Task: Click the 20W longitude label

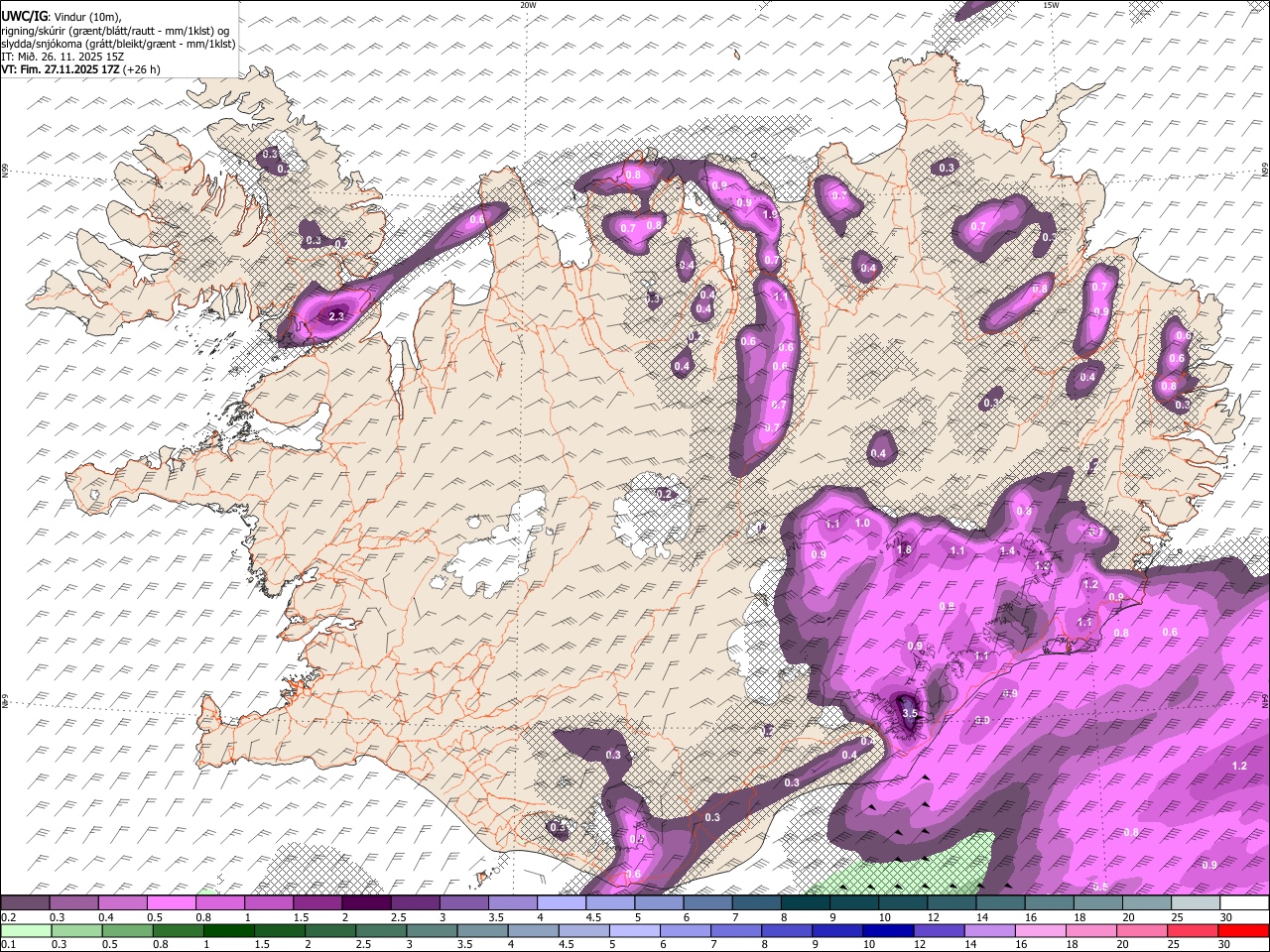Action: [528, 5]
